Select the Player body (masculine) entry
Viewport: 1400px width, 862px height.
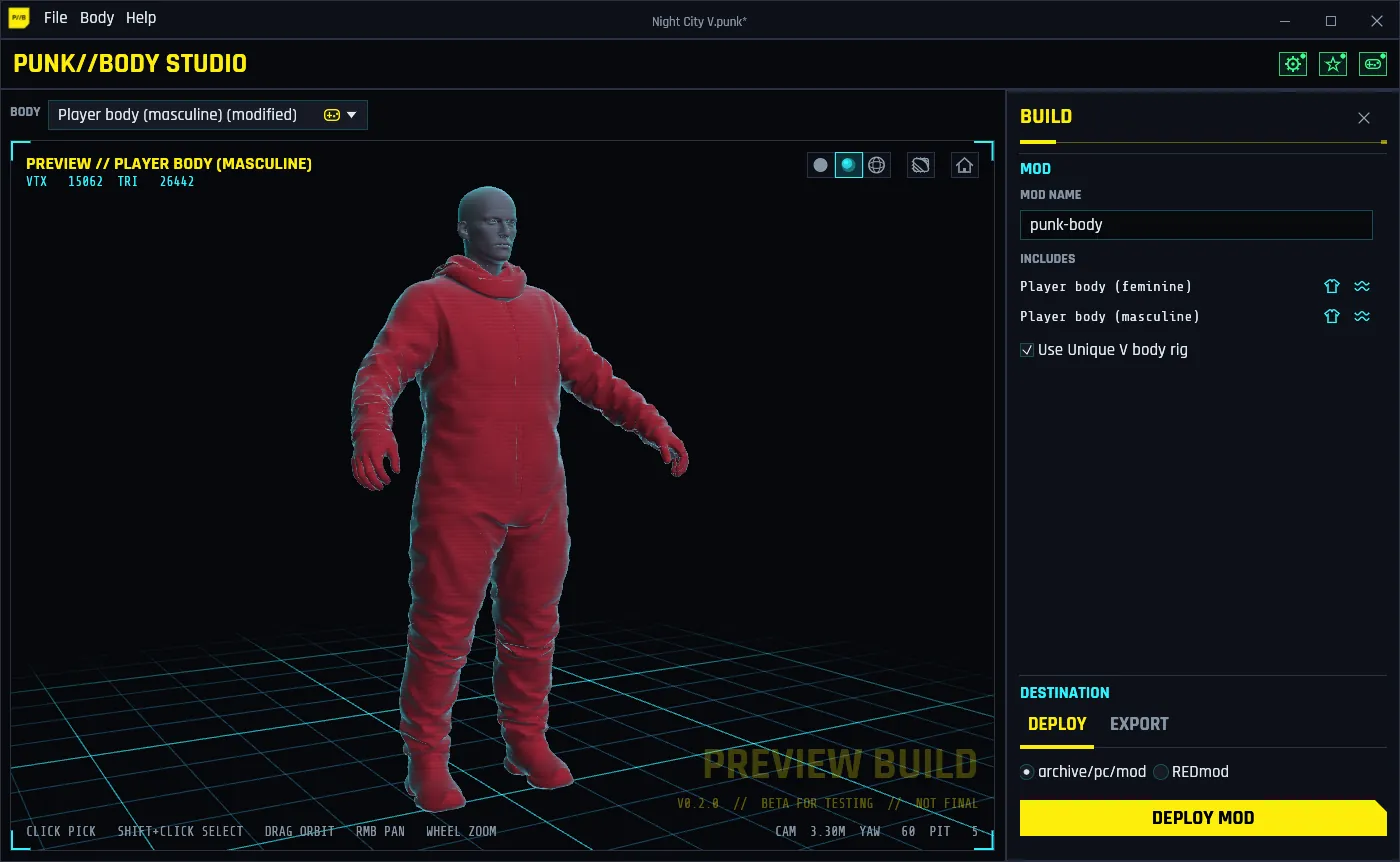(x=1110, y=316)
